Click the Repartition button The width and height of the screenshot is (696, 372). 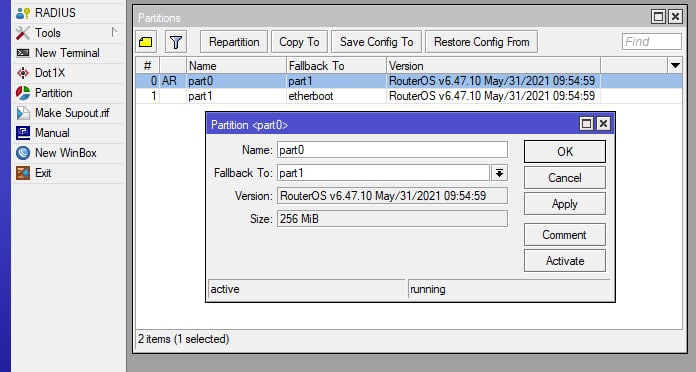[234, 42]
